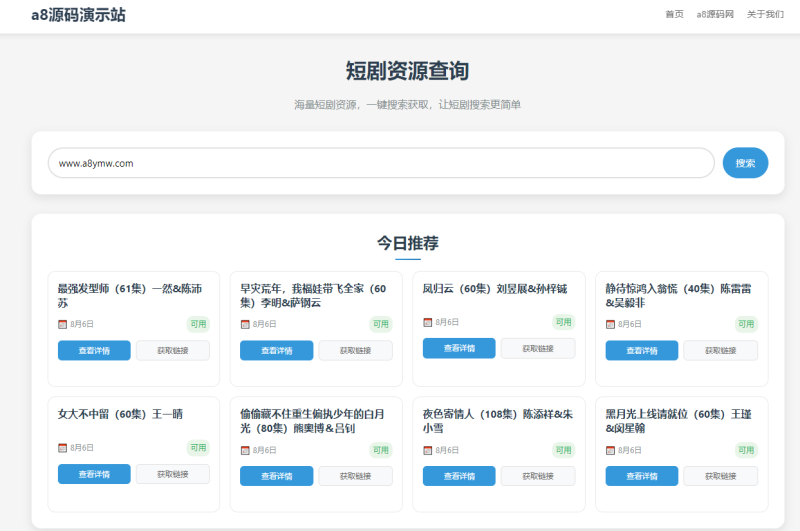Click the a8源码演示站 site logo
Screen dimensions: 800x531
[x=79, y=15]
